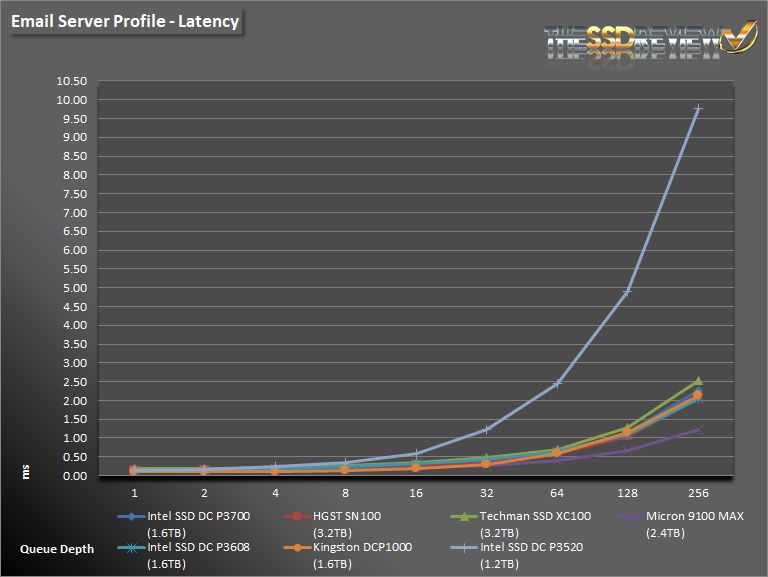
Task: Click the 7.50 y-axis value
Action: tap(75, 194)
